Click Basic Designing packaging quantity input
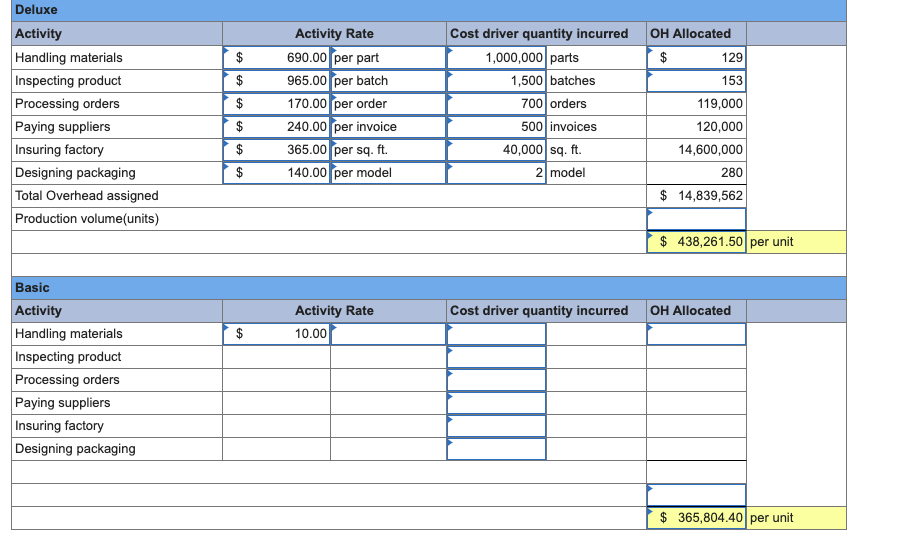907x552 pixels. tap(496, 449)
